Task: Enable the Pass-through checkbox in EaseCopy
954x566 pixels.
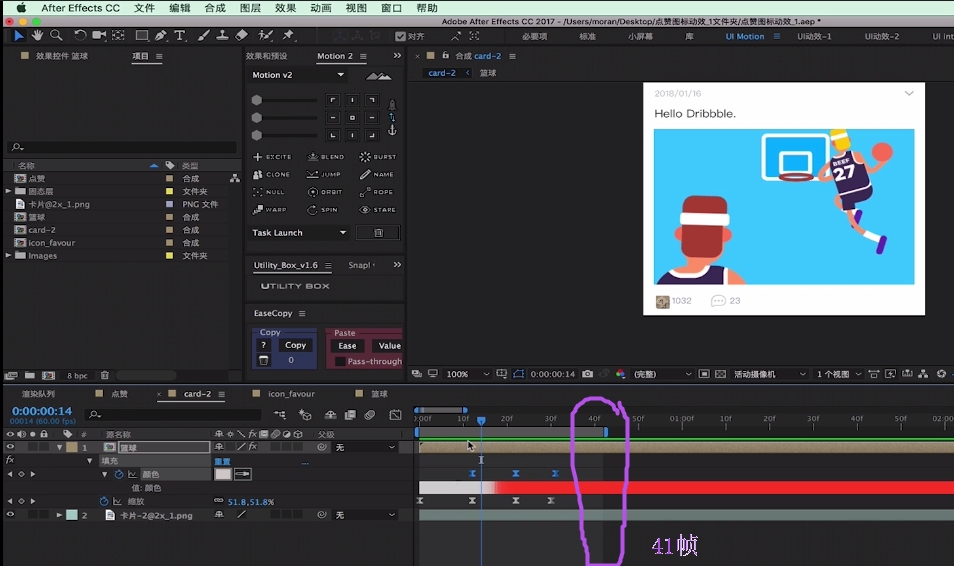Action: pos(340,361)
